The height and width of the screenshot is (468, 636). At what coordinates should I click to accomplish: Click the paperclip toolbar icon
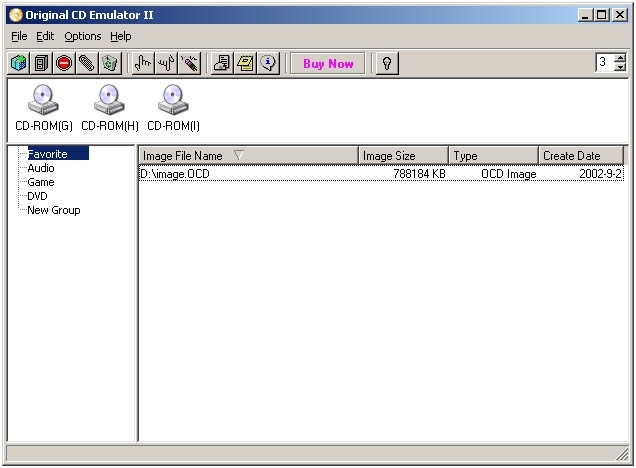(x=87, y=63)
